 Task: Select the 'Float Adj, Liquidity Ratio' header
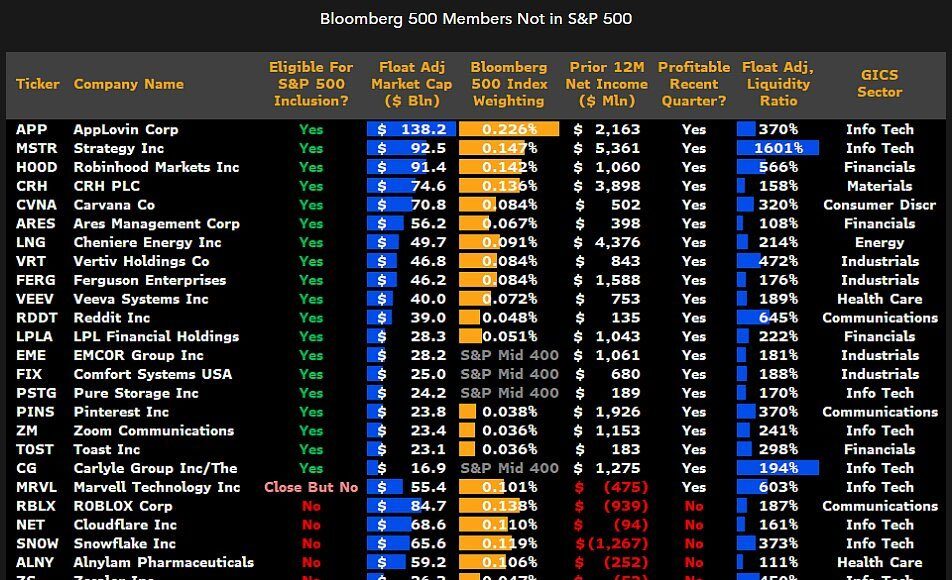coord(778,84)
